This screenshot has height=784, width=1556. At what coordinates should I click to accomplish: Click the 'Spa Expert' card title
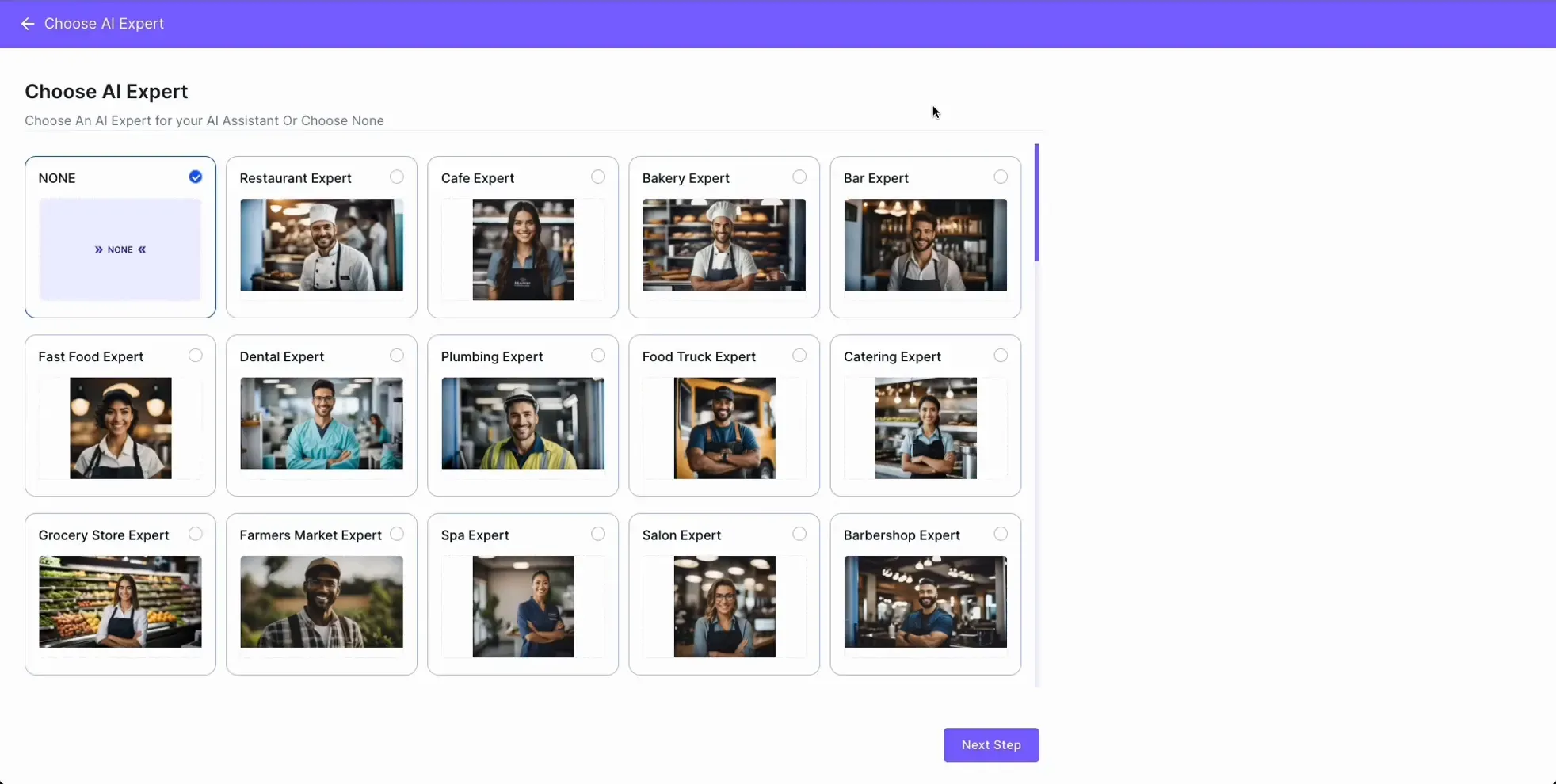[475, 535]
